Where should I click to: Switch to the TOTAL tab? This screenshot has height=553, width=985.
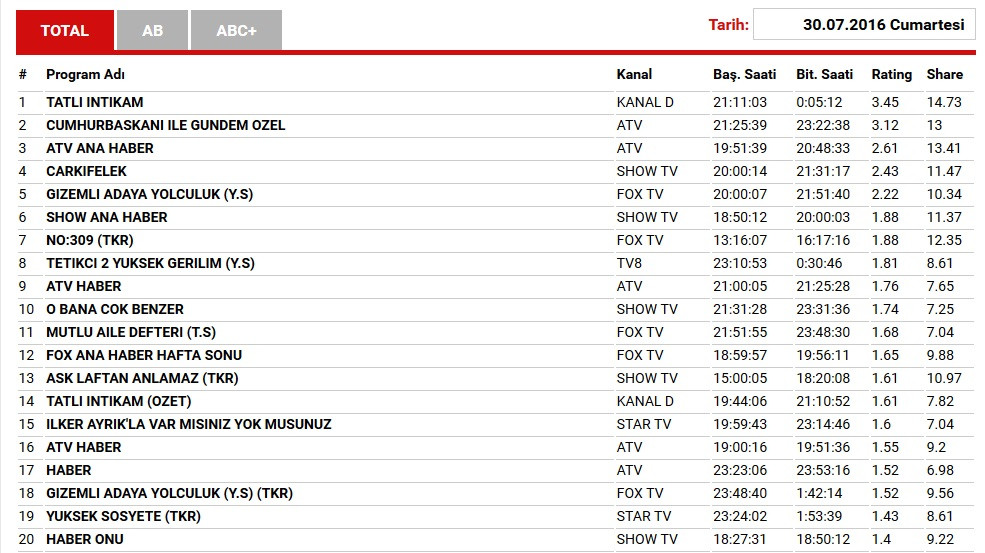click(x=65, y=30)
